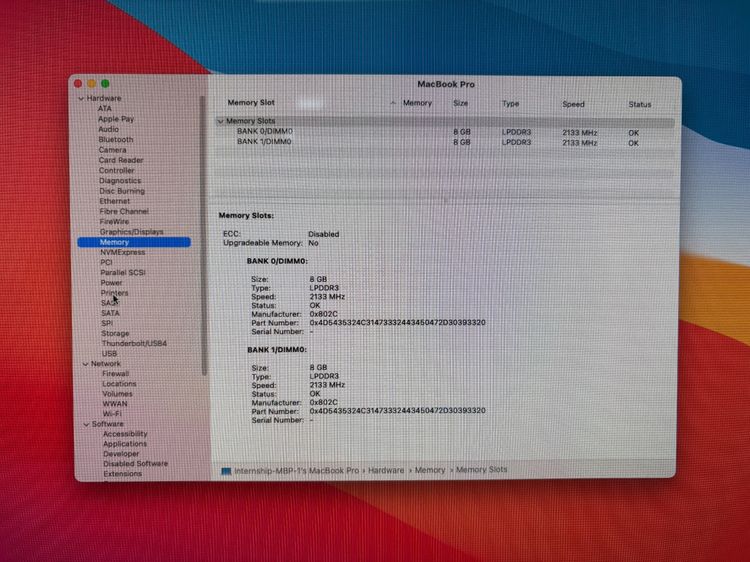Click ECC value Disabled
Screen dimensions: 750x562
tap(324, 234)
